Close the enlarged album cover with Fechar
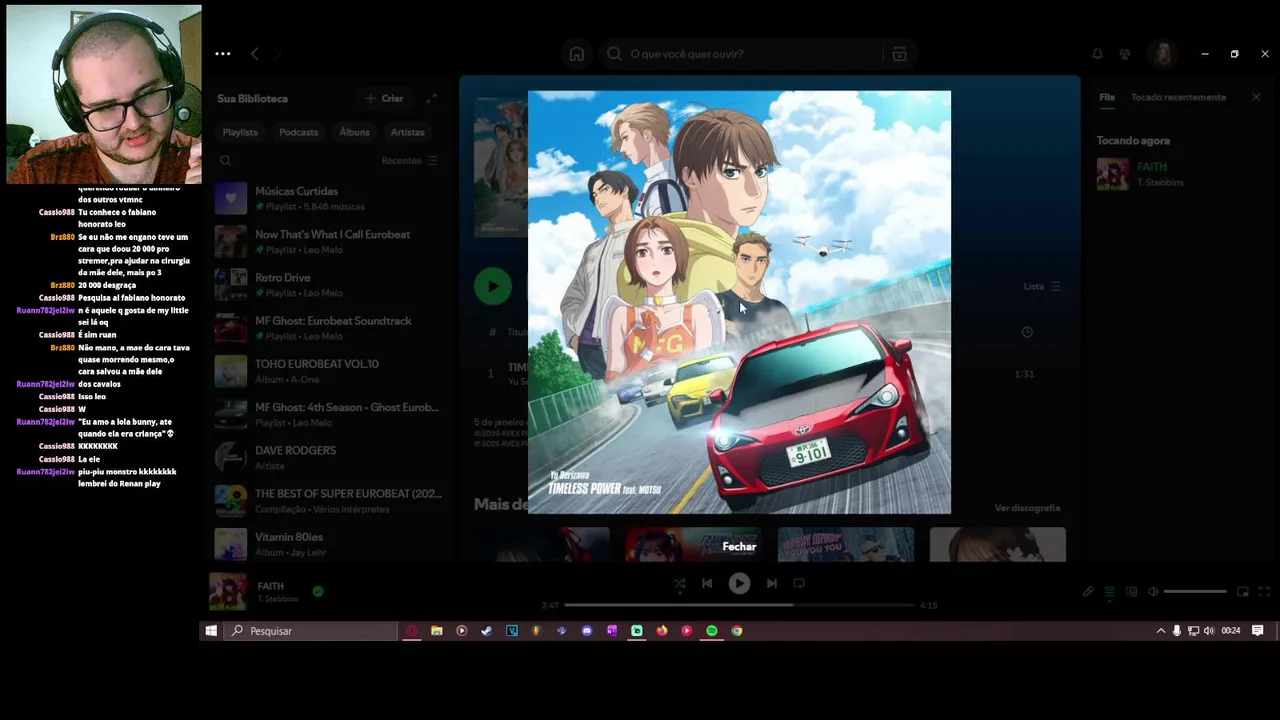The image size is (1280, 720). tap(739, 546)
